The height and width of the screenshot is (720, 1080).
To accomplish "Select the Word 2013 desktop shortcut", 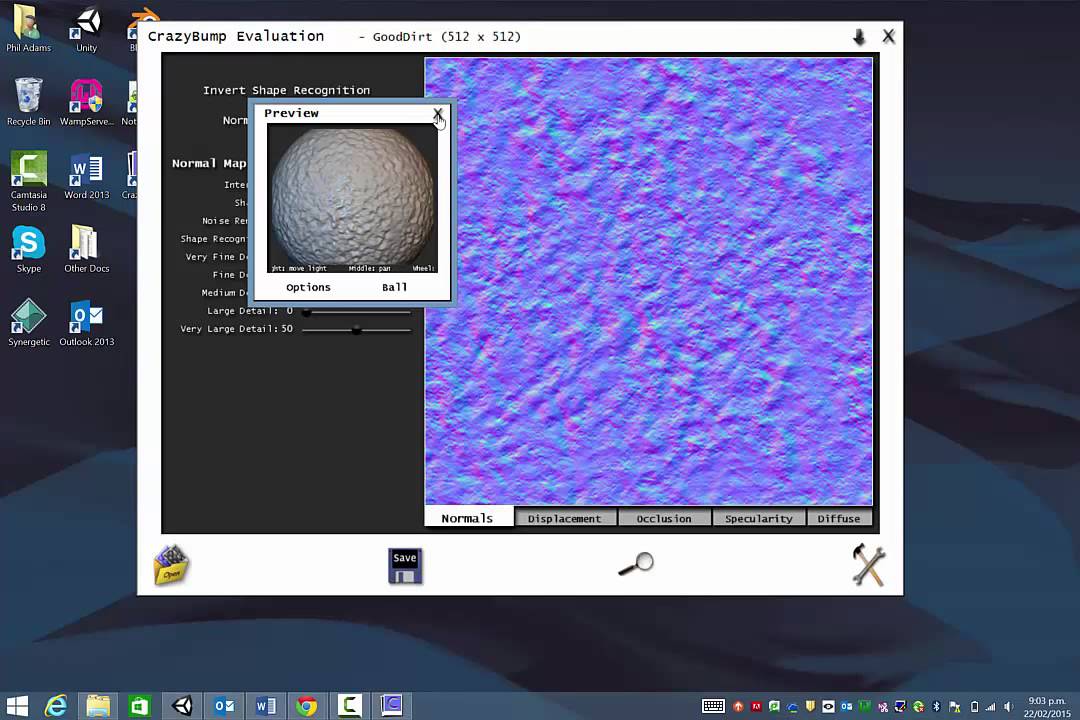I will [x=86, y=176].
